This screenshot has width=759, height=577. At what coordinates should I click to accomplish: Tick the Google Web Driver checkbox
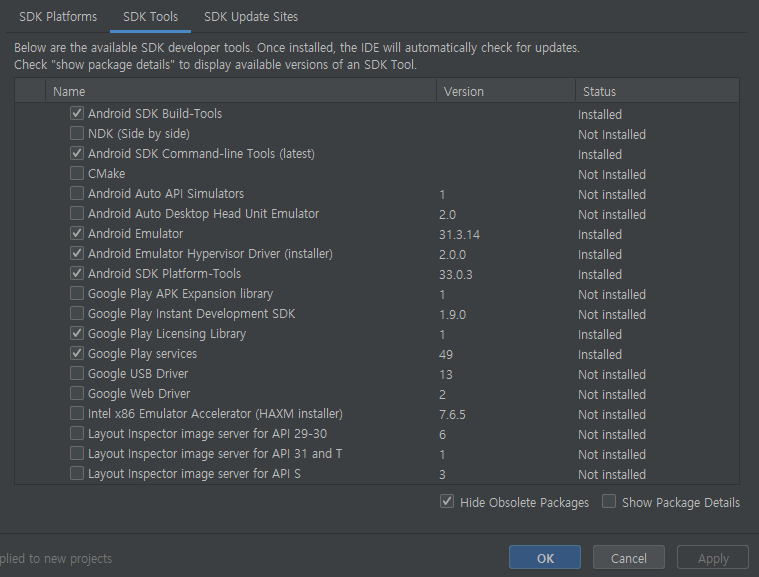coord(76,394)
